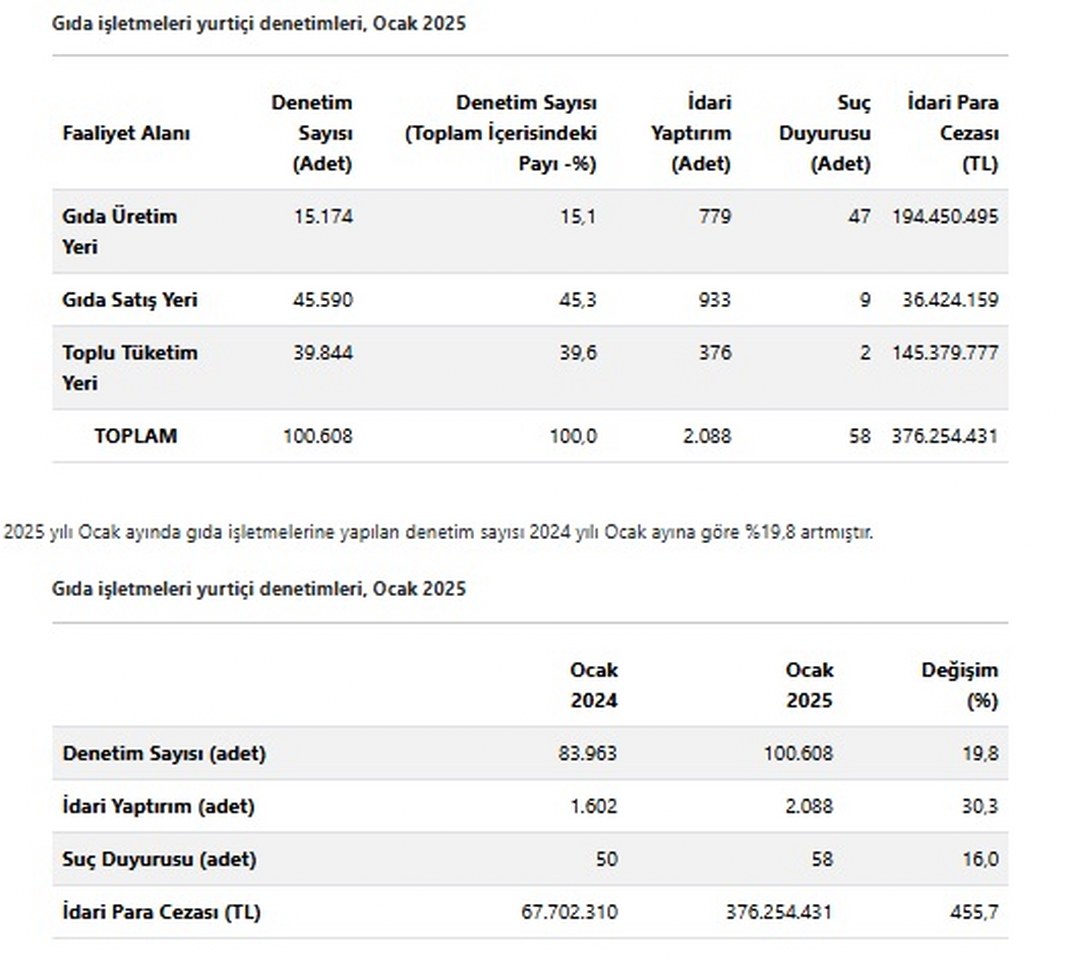Click the sentence mentioning the %19,8 increase
1066x960 pixels.
point(438,533)
